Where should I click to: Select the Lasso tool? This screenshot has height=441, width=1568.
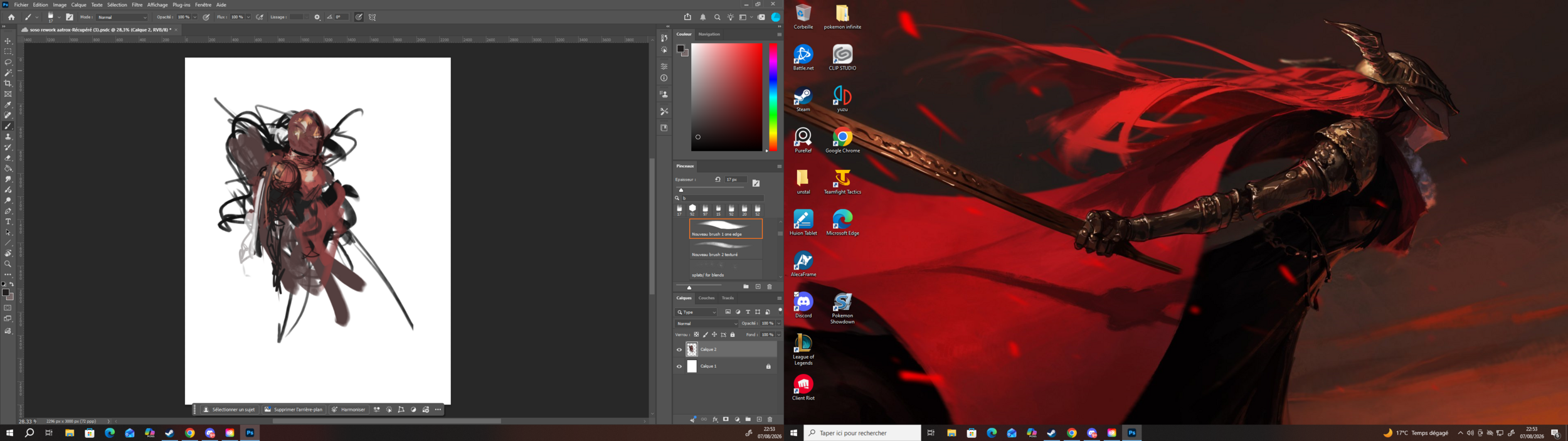point(8,62)
